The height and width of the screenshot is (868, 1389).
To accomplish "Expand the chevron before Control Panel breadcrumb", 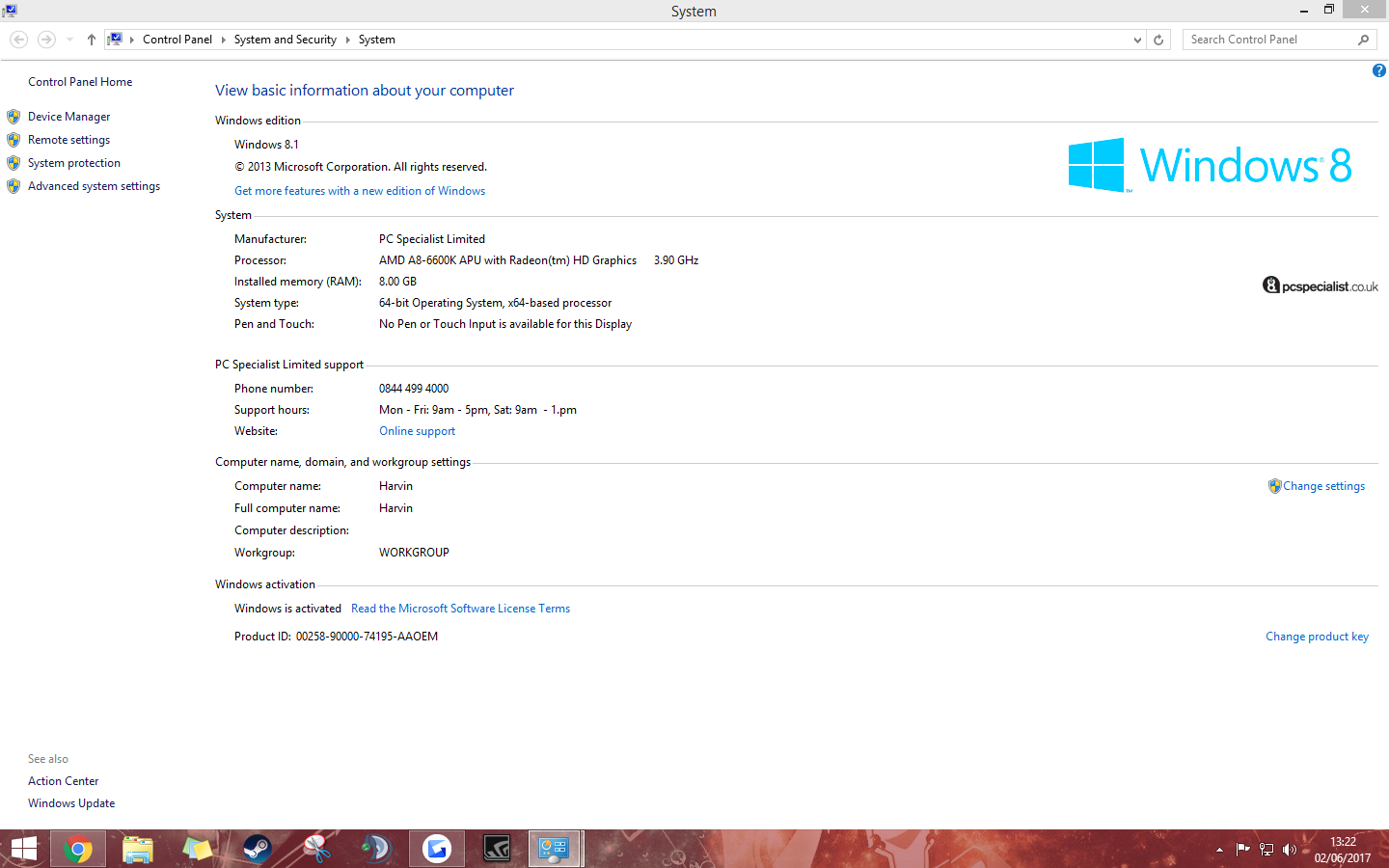I will click(132, 40).
